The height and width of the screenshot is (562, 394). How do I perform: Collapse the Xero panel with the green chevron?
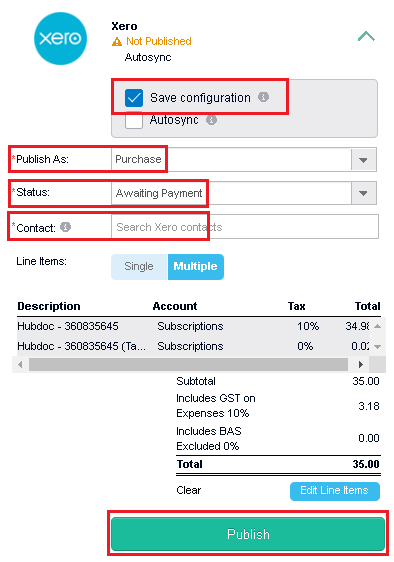tap(366, 36)
